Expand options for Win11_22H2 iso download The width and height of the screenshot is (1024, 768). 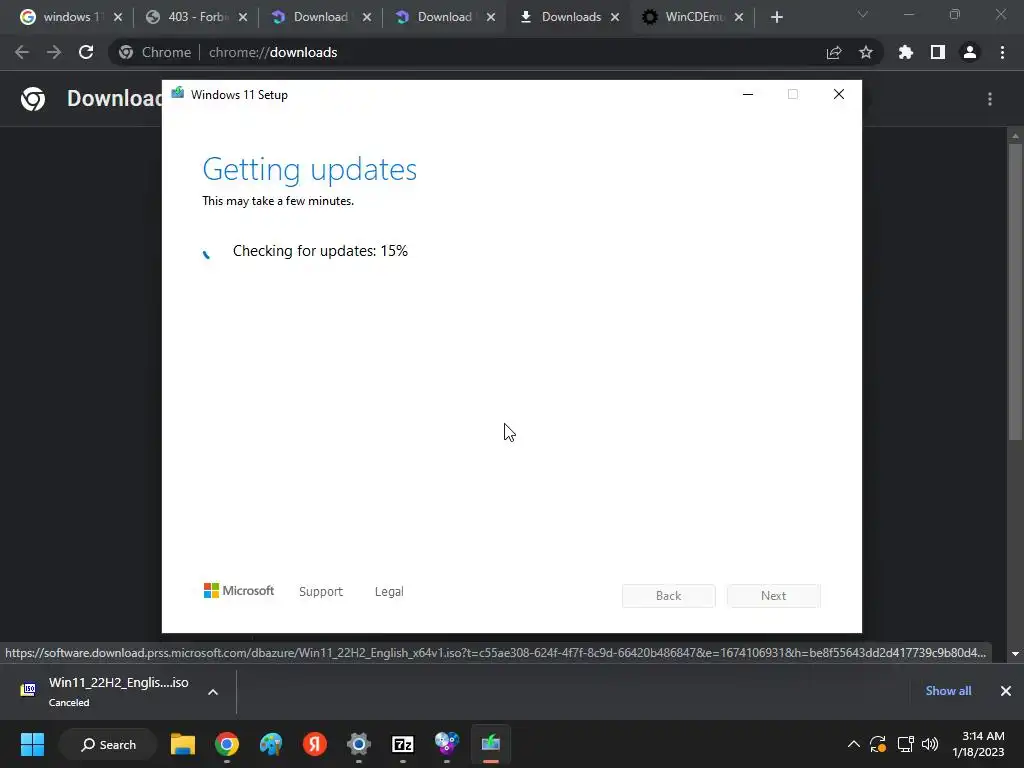point(213,692)
